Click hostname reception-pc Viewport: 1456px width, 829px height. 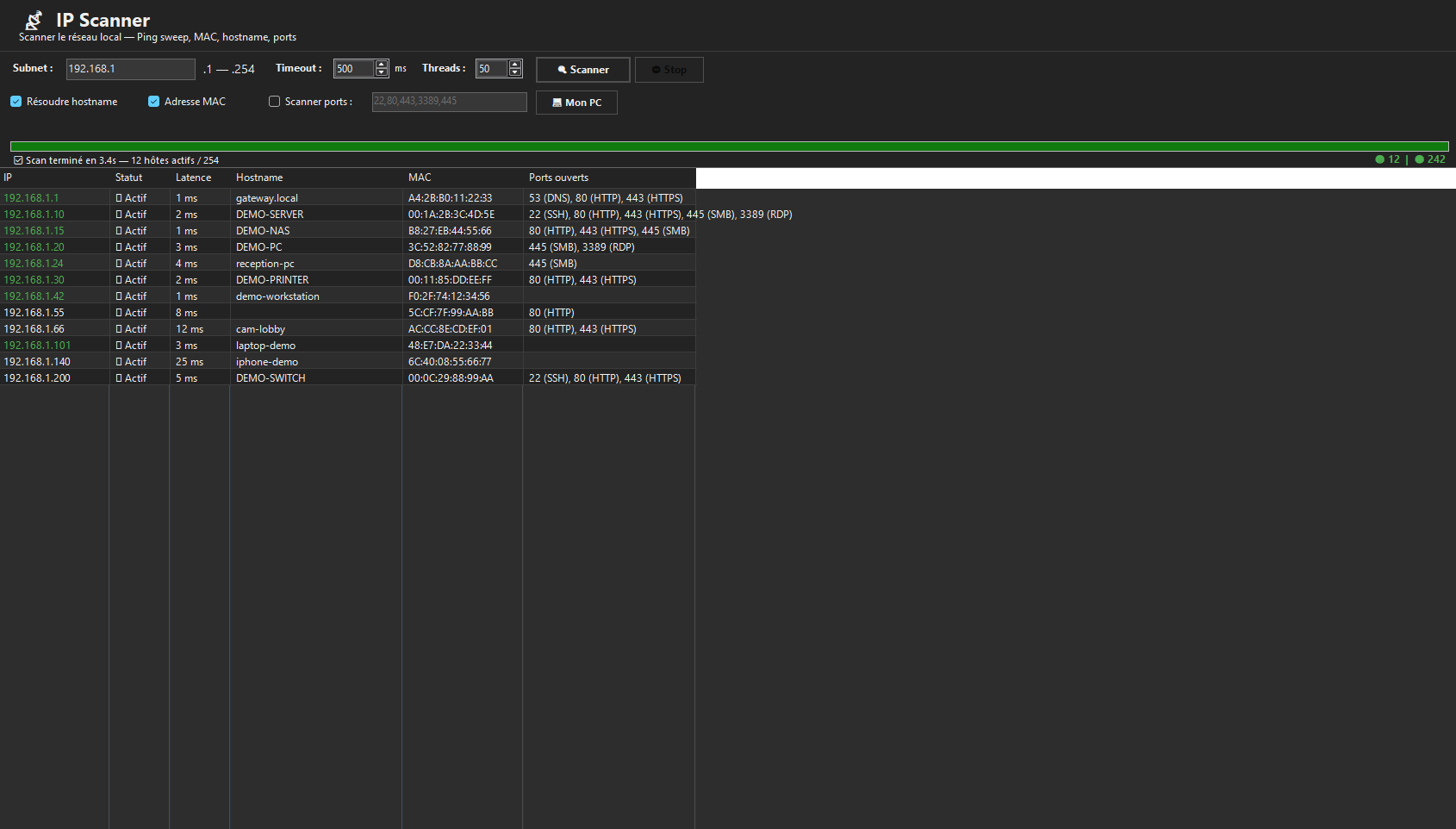[265, 264]
